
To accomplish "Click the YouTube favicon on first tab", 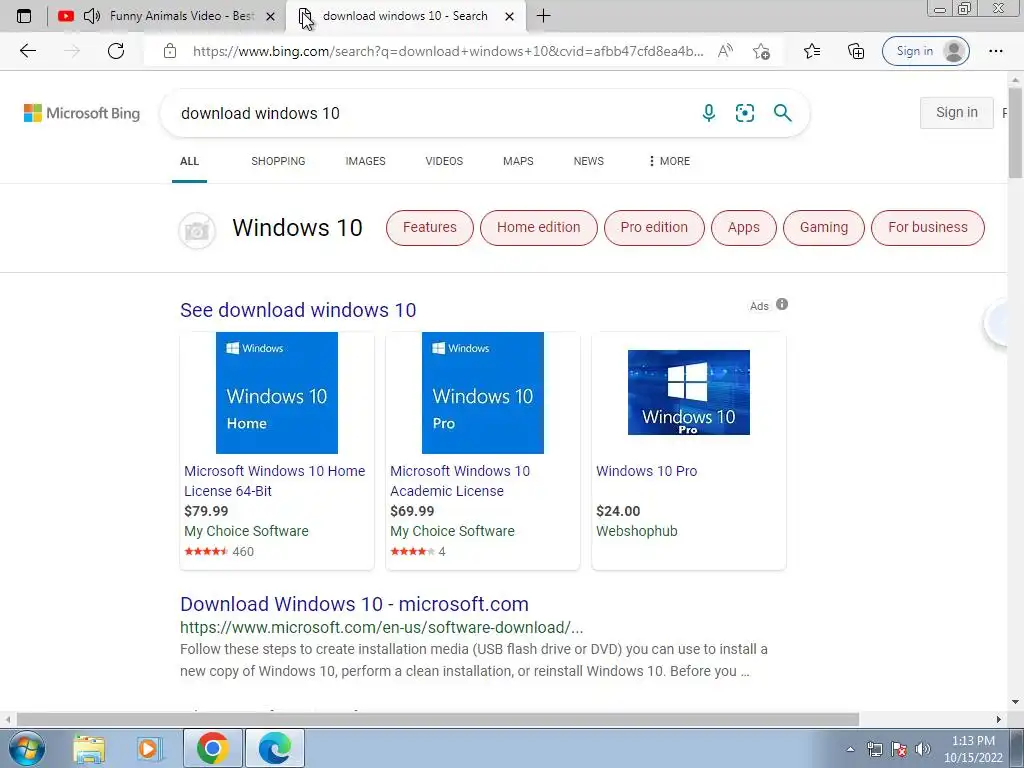I will tap(65, 16).
